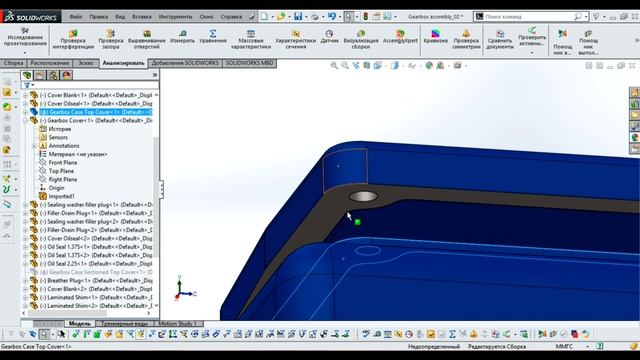
Task: Undo the last action
Action: click(x=332, y=16)
